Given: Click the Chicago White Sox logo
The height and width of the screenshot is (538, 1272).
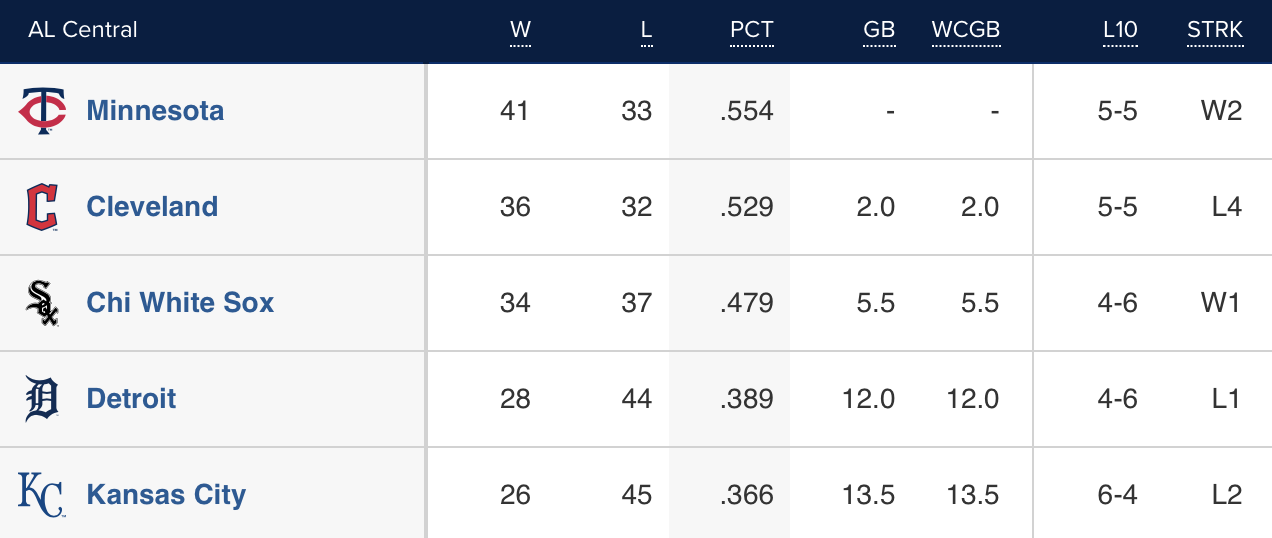Looking at the screenshot, I should (x=42, y=303).
